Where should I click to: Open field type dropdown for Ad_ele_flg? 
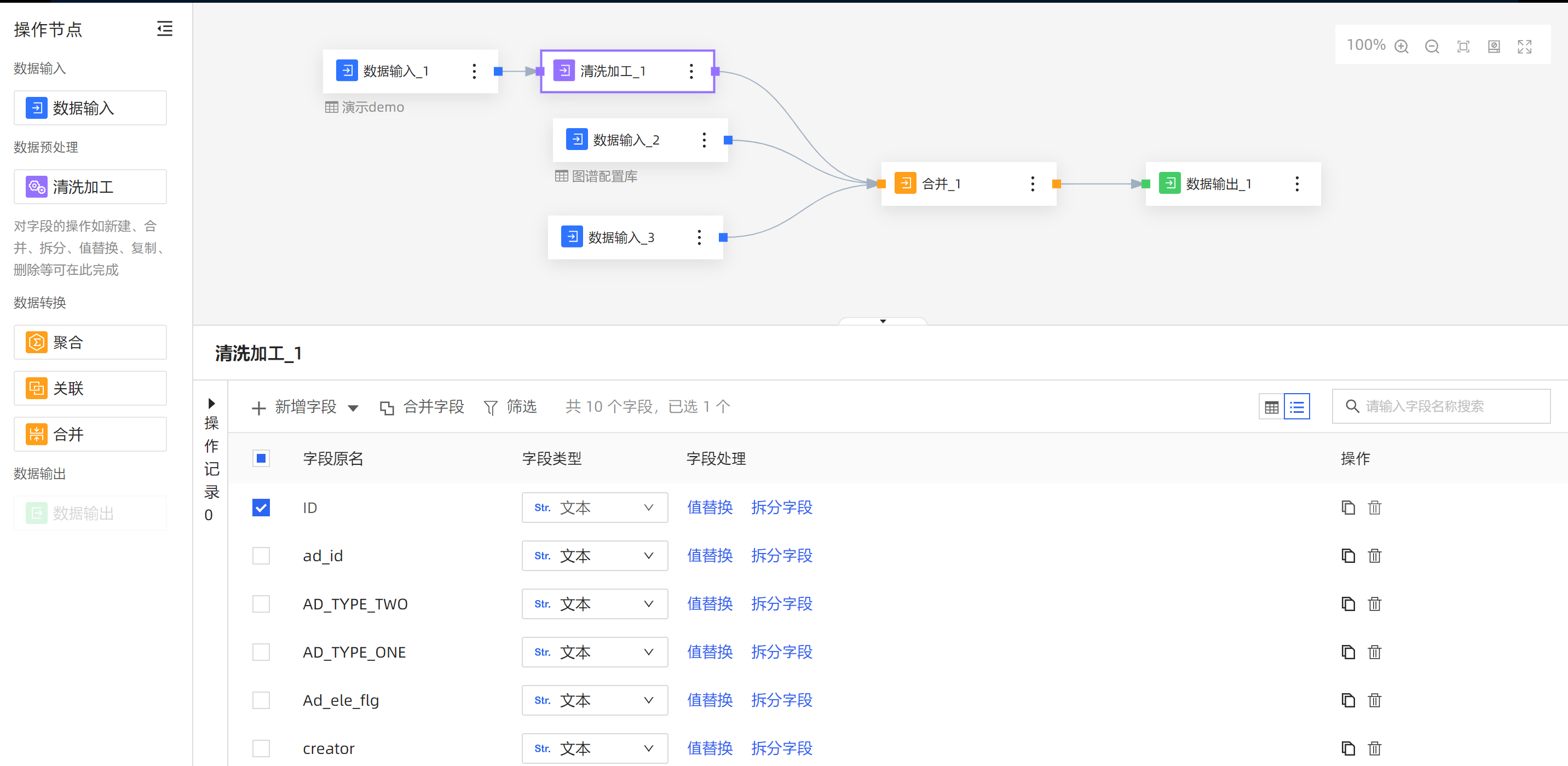click(595, 700)
